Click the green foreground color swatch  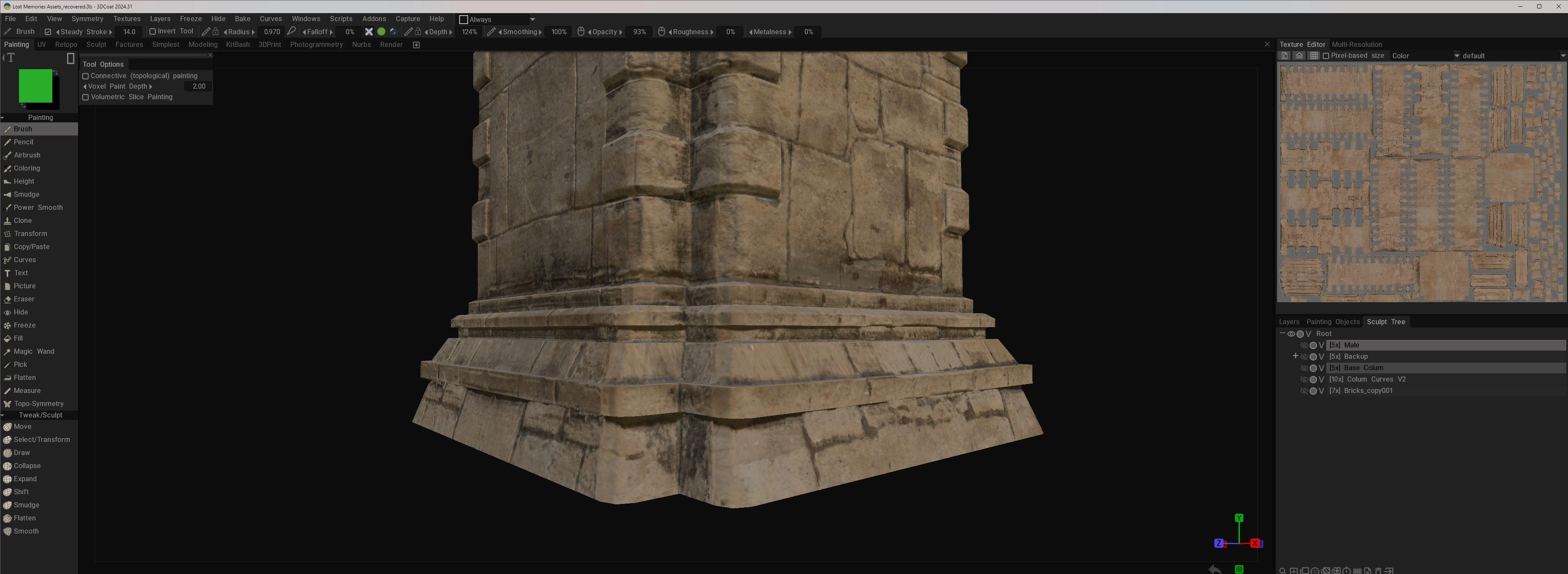(35, 86)
